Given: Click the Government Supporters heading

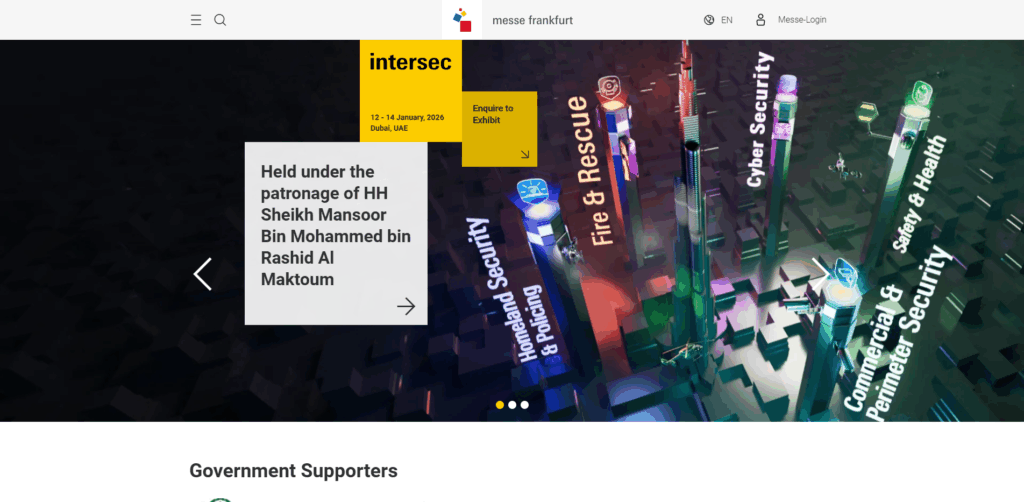Looking at the screenshot, I should 293,471.
